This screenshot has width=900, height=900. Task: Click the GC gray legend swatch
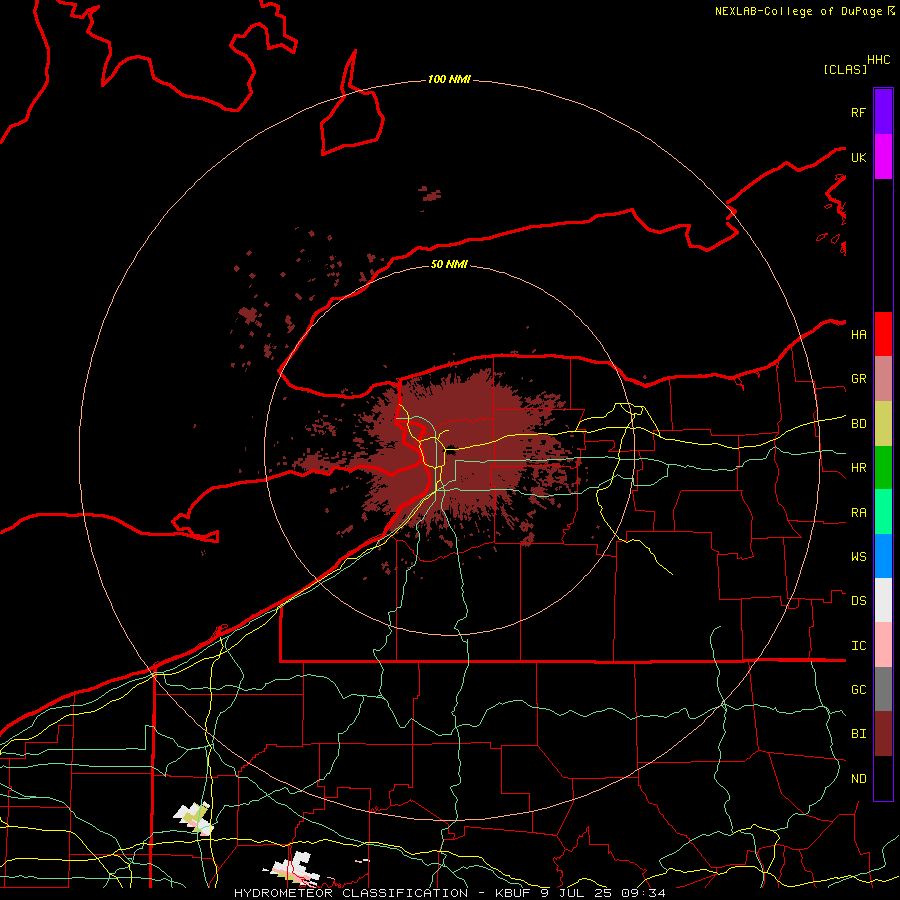pyautogui.click(x=883, y=689)
